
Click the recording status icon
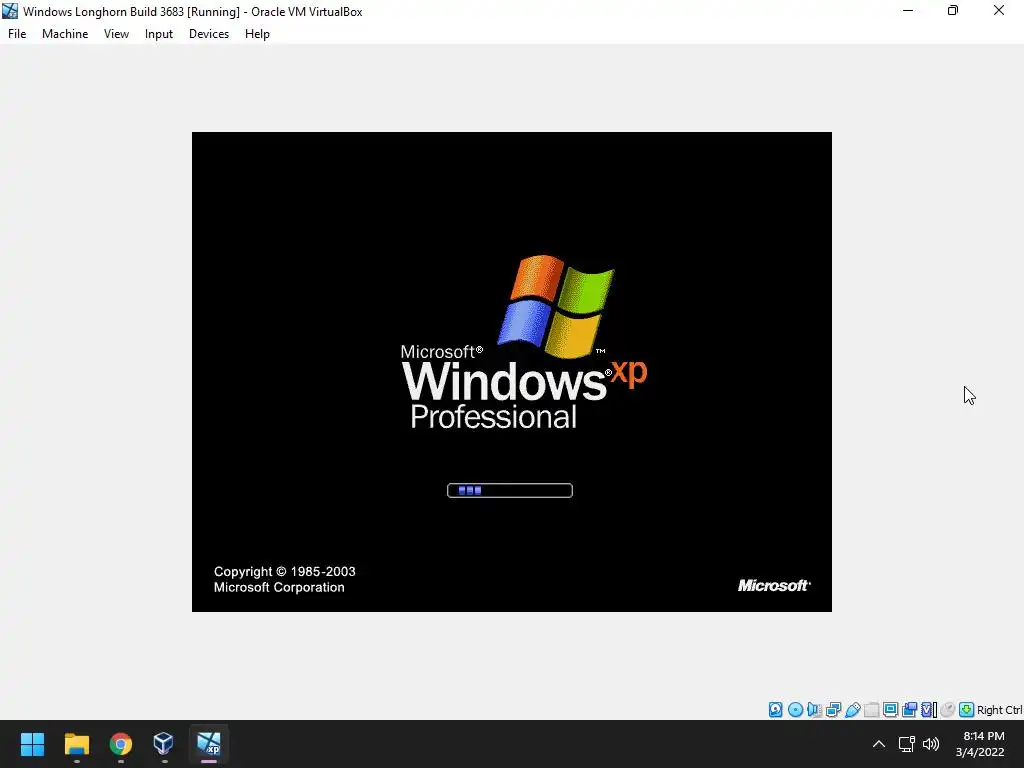(909, 710)
